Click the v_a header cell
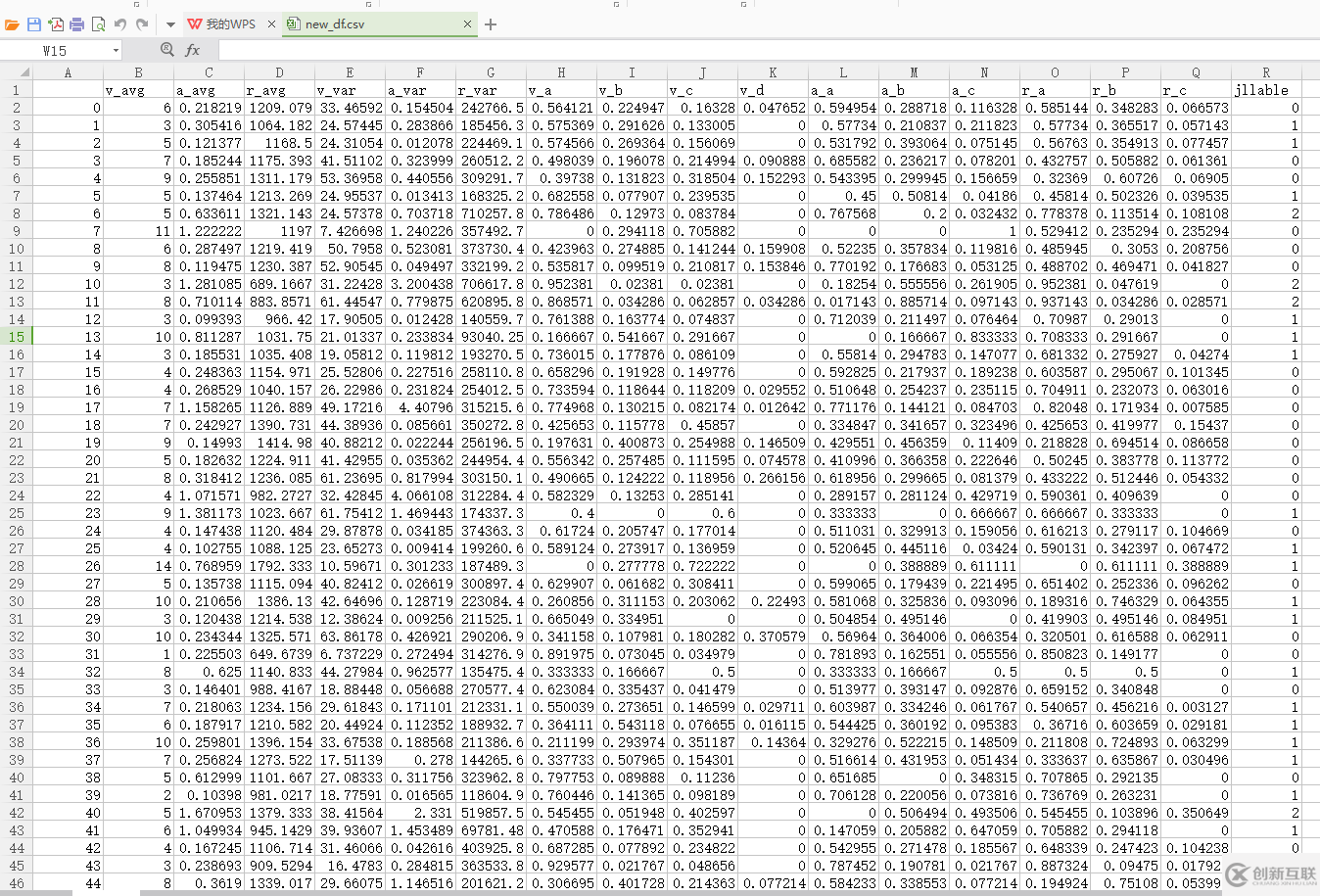 [x=561, y=90]
